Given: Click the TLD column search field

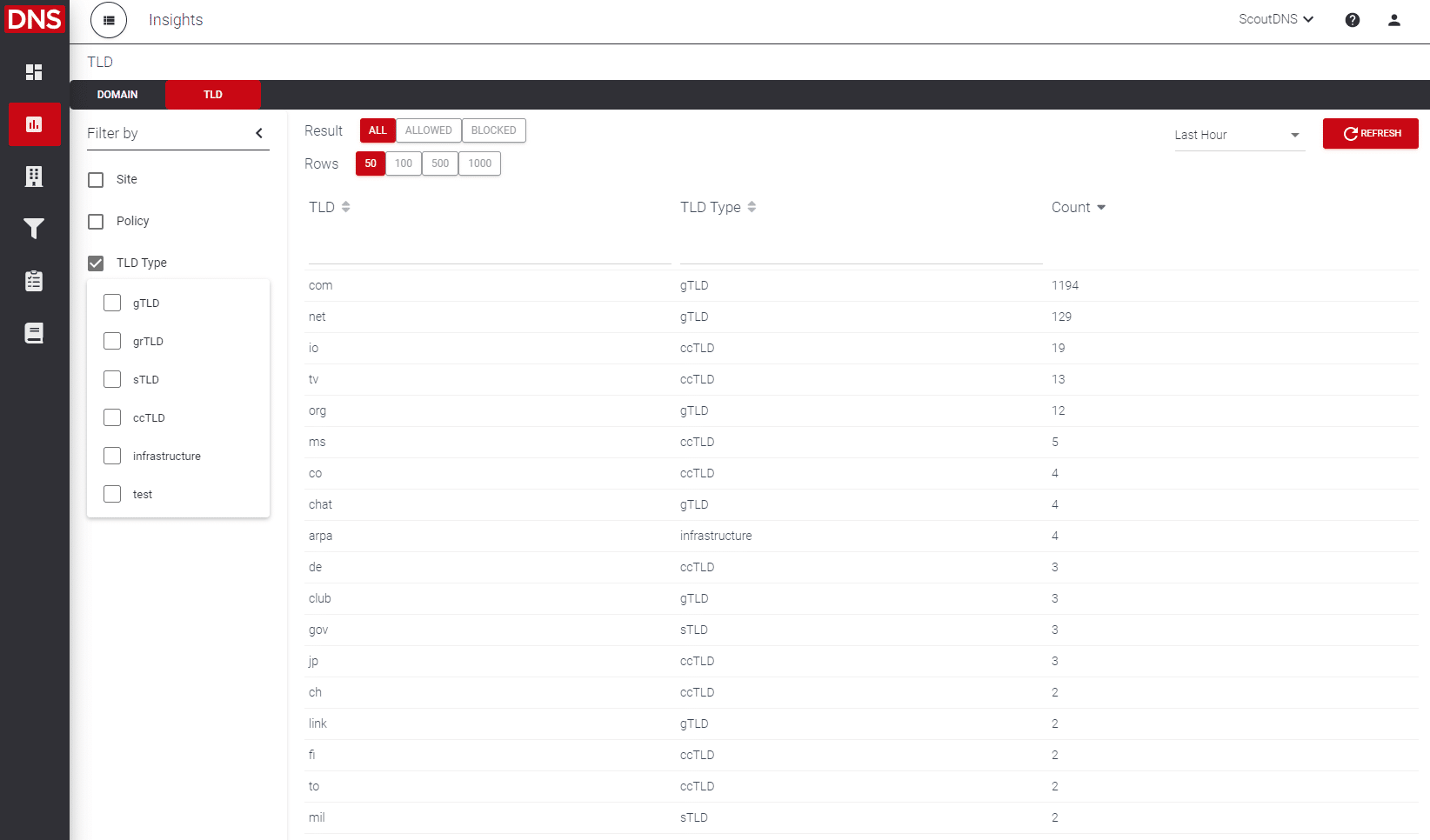Looking at the screenshot, I should point(490,249).
